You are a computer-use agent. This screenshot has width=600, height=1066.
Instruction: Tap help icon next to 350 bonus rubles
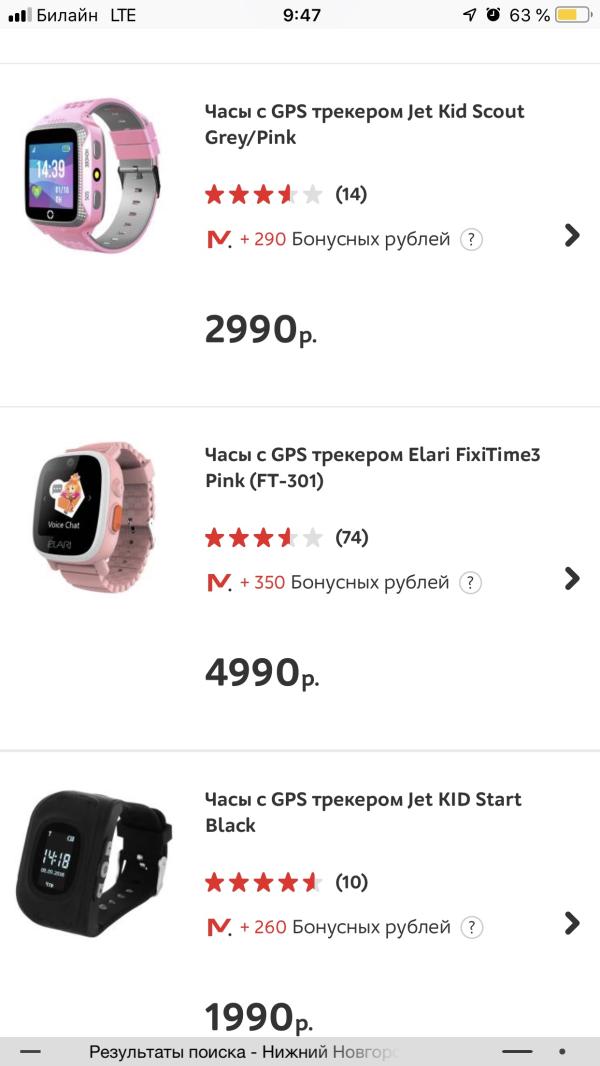coord(471,583)
